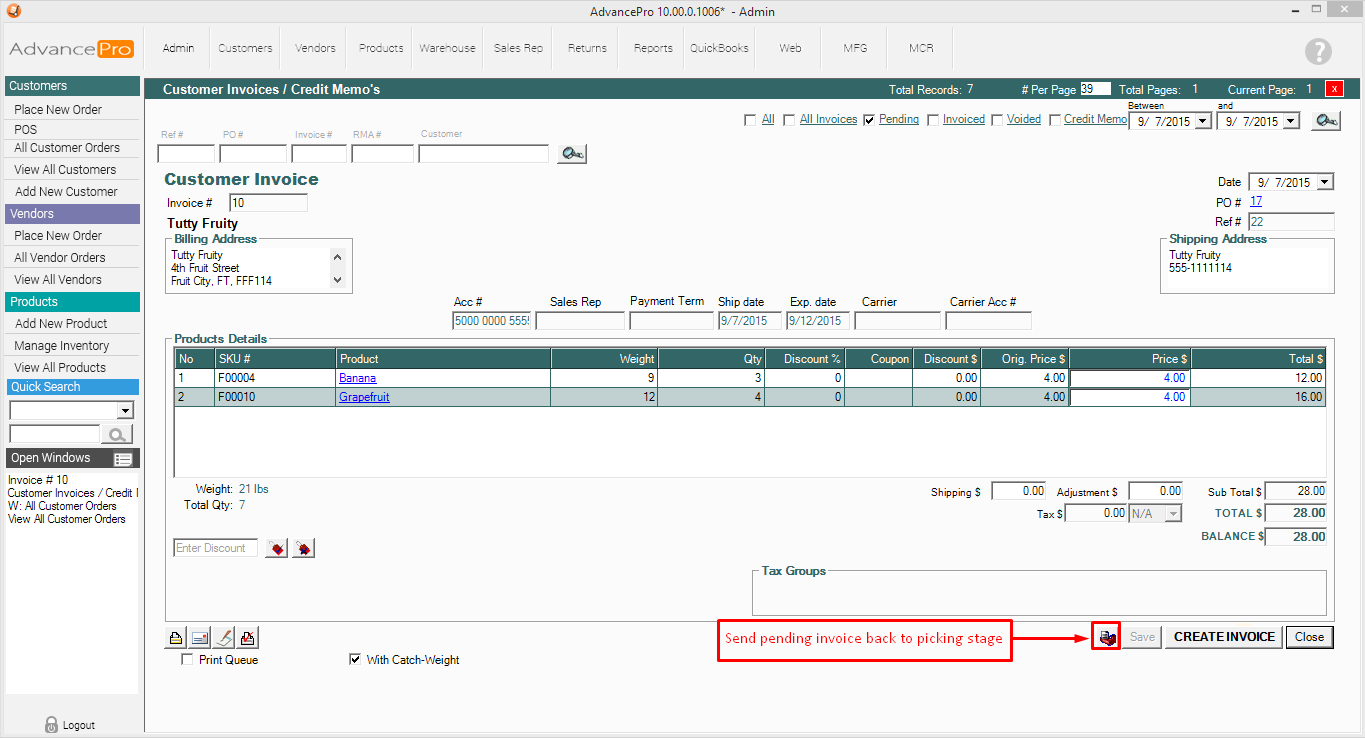Screen dimensions: 1365x738
Task: Click the Quick Search magnifier button
Action: [x=118, y=434]
